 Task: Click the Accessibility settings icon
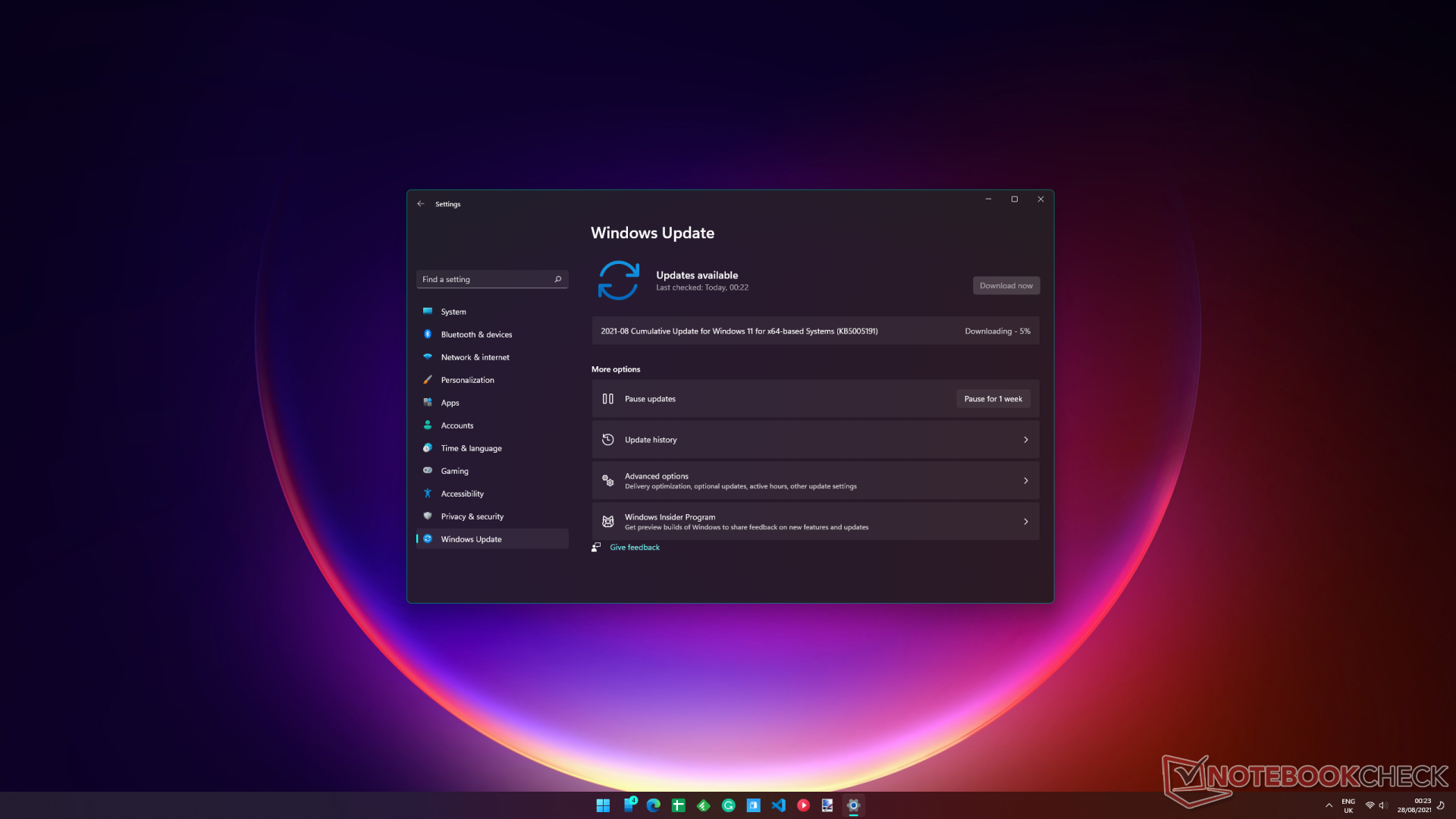428,493
